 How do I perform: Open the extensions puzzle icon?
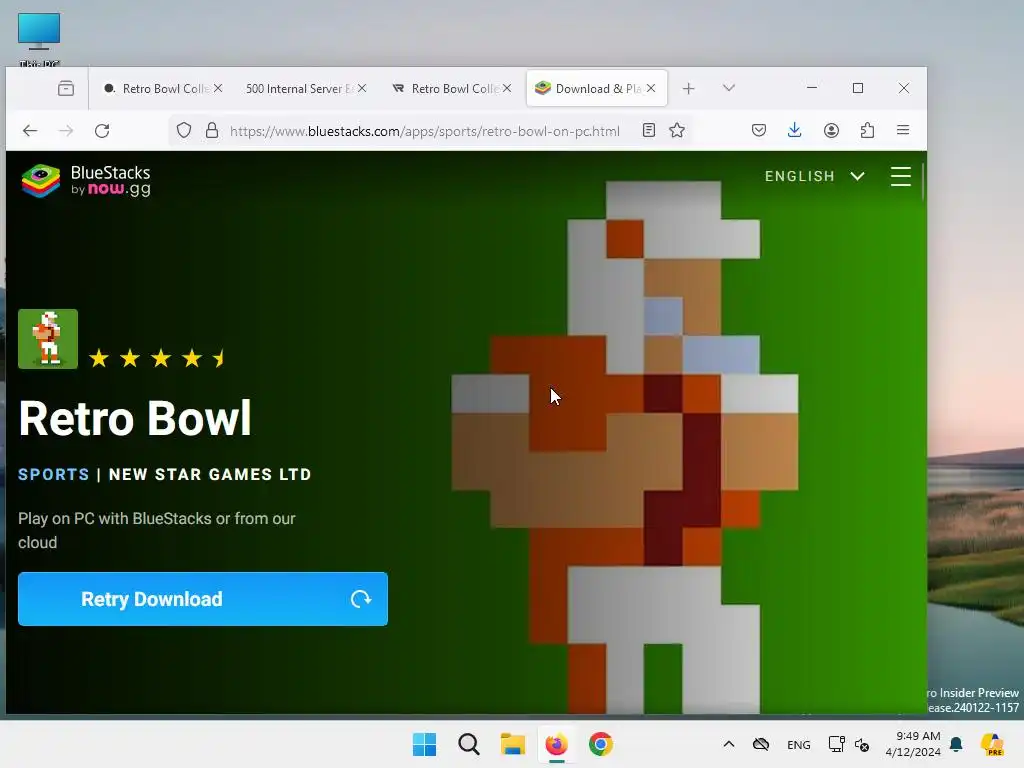point(867,131)
